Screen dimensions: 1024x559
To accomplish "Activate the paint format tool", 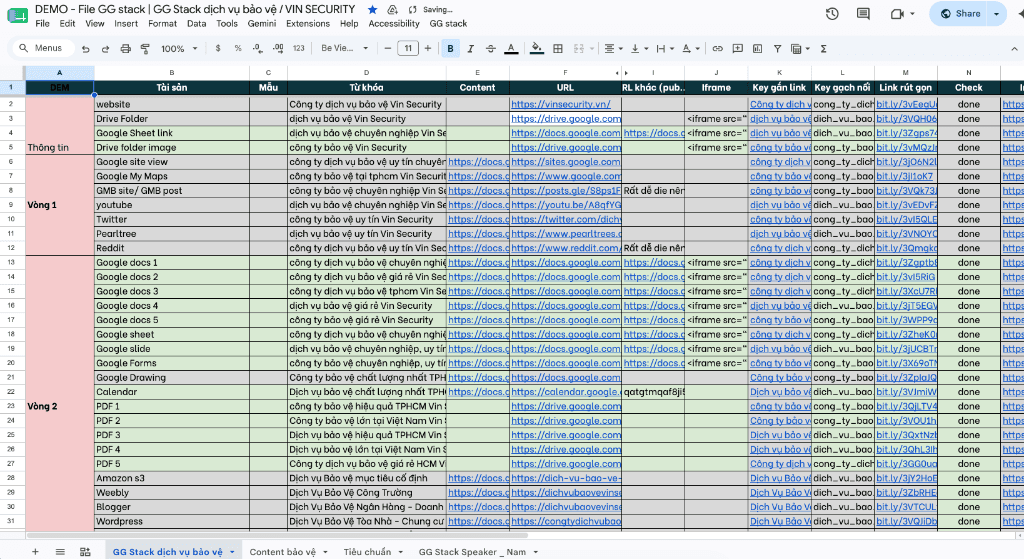I will point(145,49).
